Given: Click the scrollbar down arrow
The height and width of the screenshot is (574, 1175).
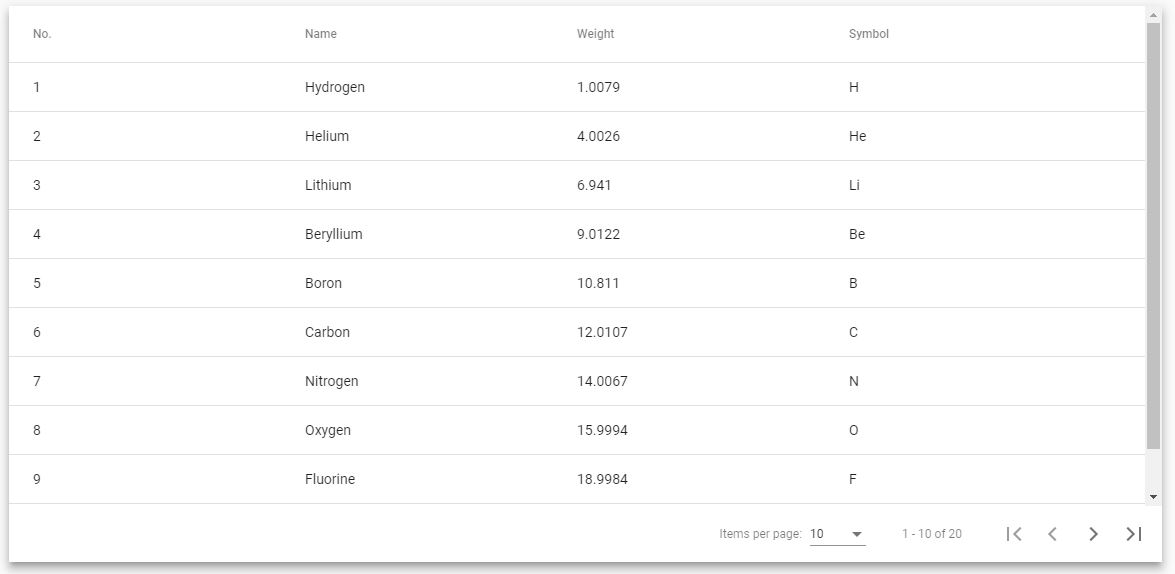Looking at the screenshot, I should click(x=1153, y=497).
